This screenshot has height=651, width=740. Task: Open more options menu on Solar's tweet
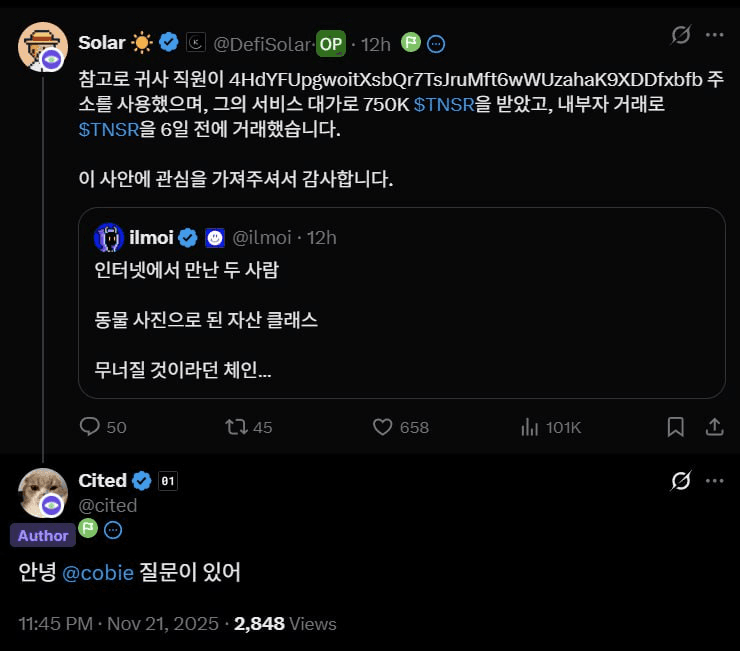[714, 35]
